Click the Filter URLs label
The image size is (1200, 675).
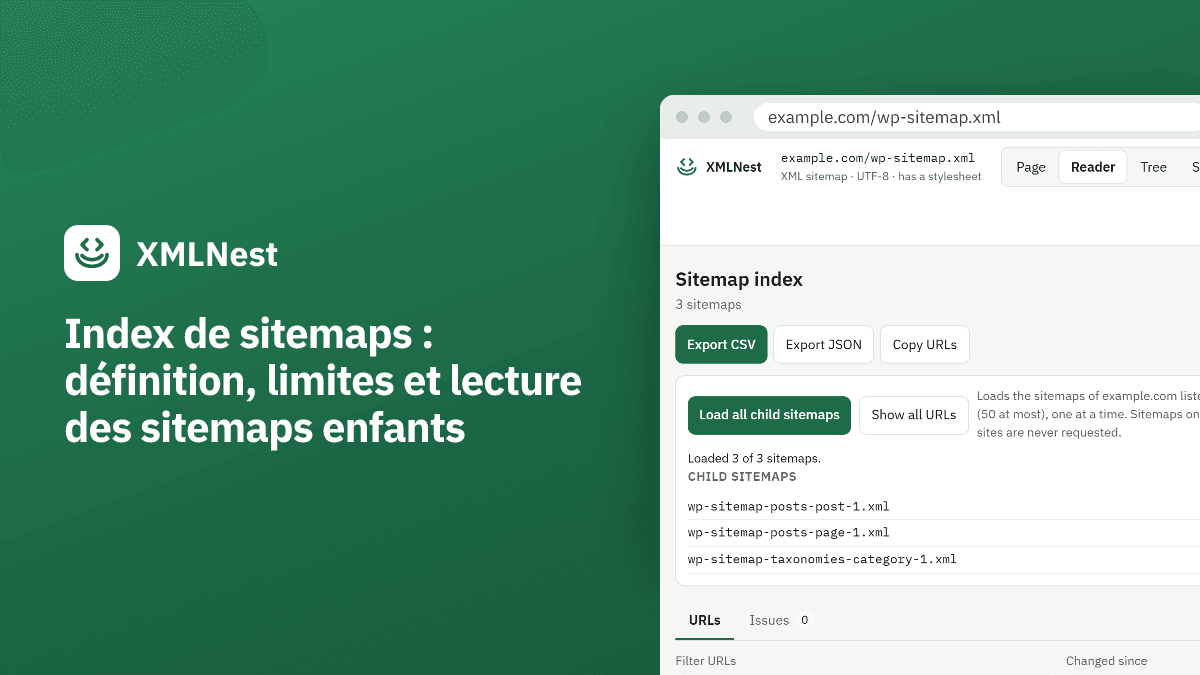click(x=705, y=661)
